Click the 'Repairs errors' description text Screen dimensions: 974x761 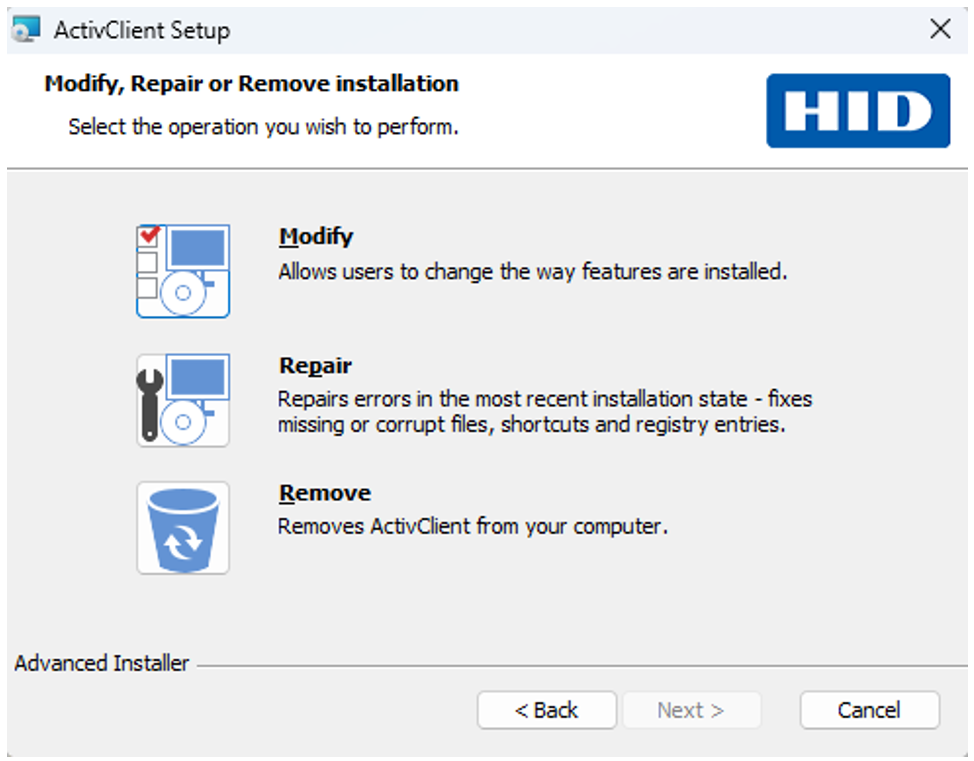pyautogui.click(x=544, y=411)
